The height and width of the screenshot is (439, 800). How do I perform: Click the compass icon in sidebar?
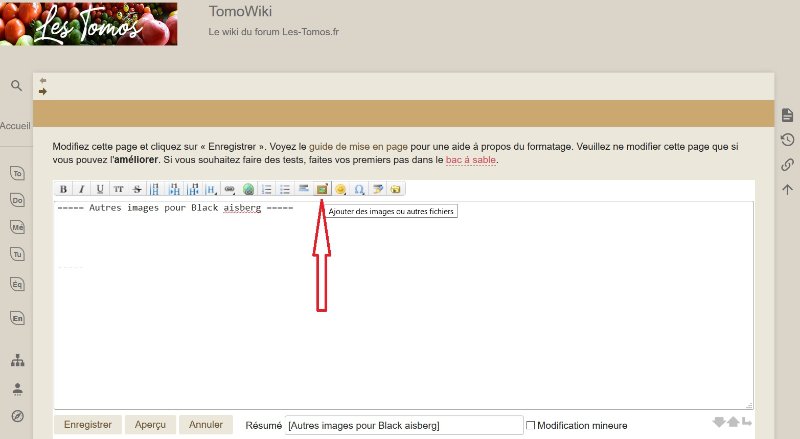(x=17, y=416)
